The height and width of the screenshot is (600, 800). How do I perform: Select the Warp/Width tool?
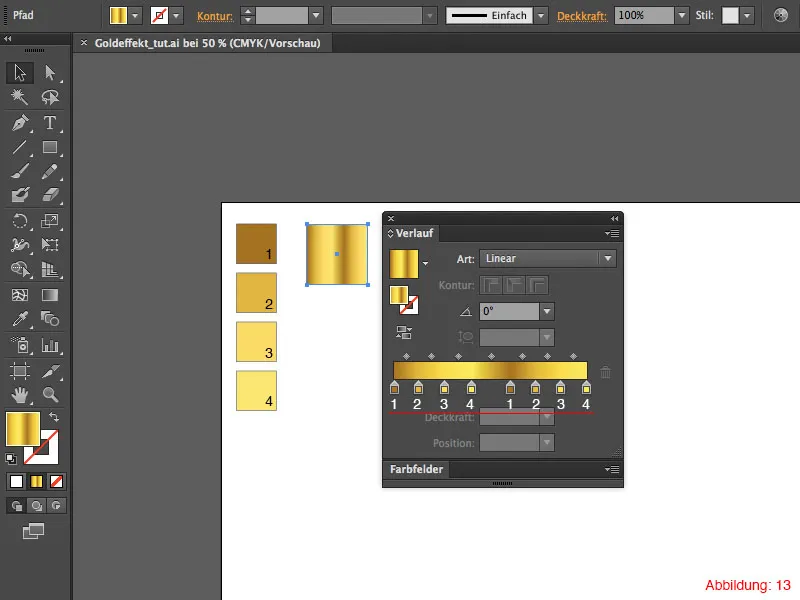(20, 245)
